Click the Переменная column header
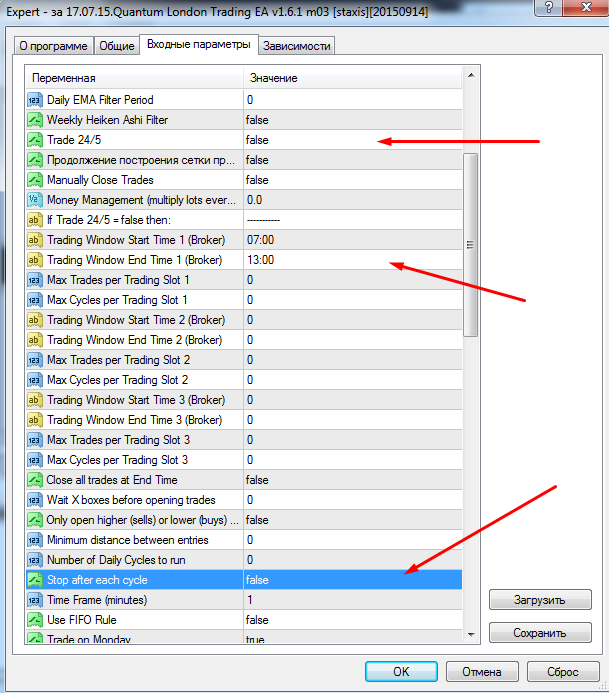 [x=134, y=78]
